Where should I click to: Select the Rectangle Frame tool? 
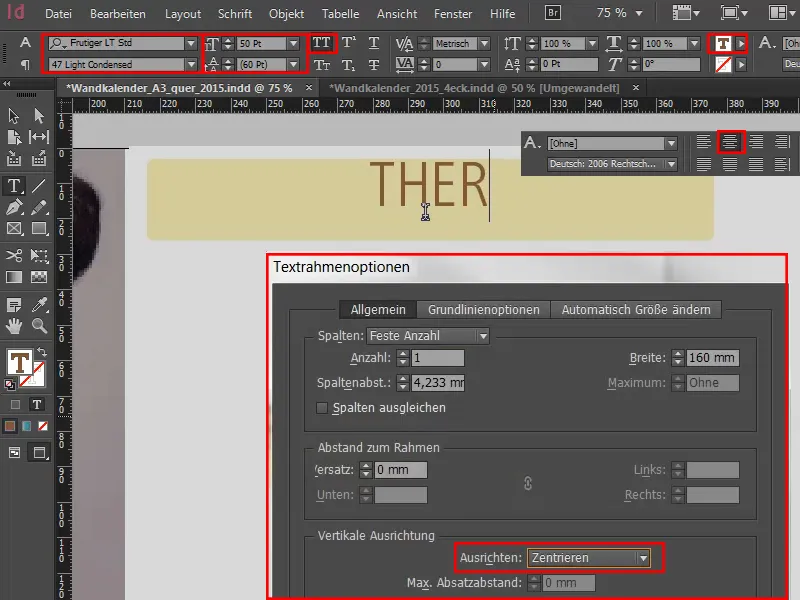coord(14,228)
